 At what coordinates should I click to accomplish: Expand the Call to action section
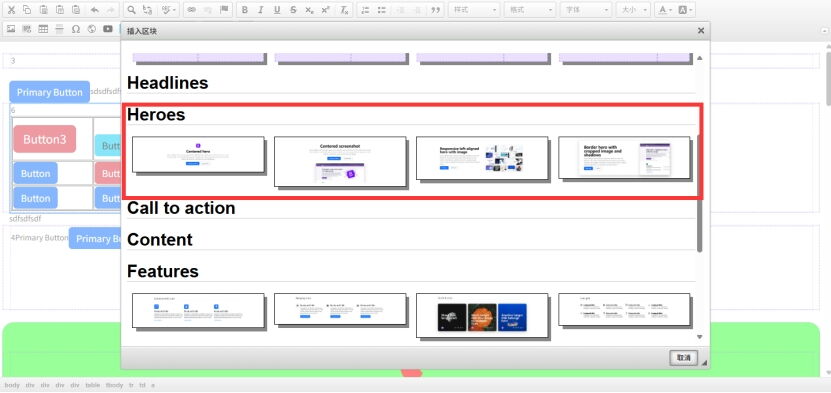[x=181, y=208]
